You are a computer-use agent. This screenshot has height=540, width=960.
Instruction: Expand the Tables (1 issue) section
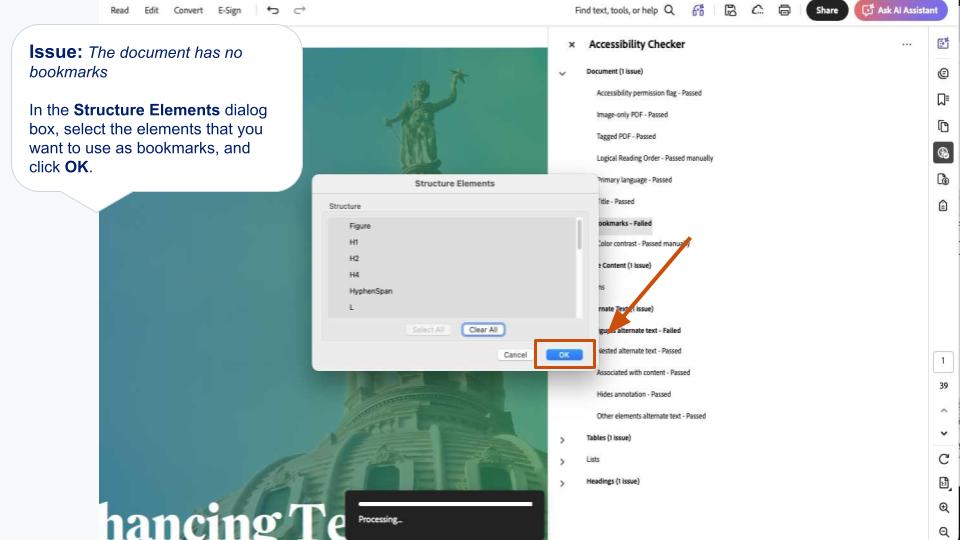click(562, 440)
